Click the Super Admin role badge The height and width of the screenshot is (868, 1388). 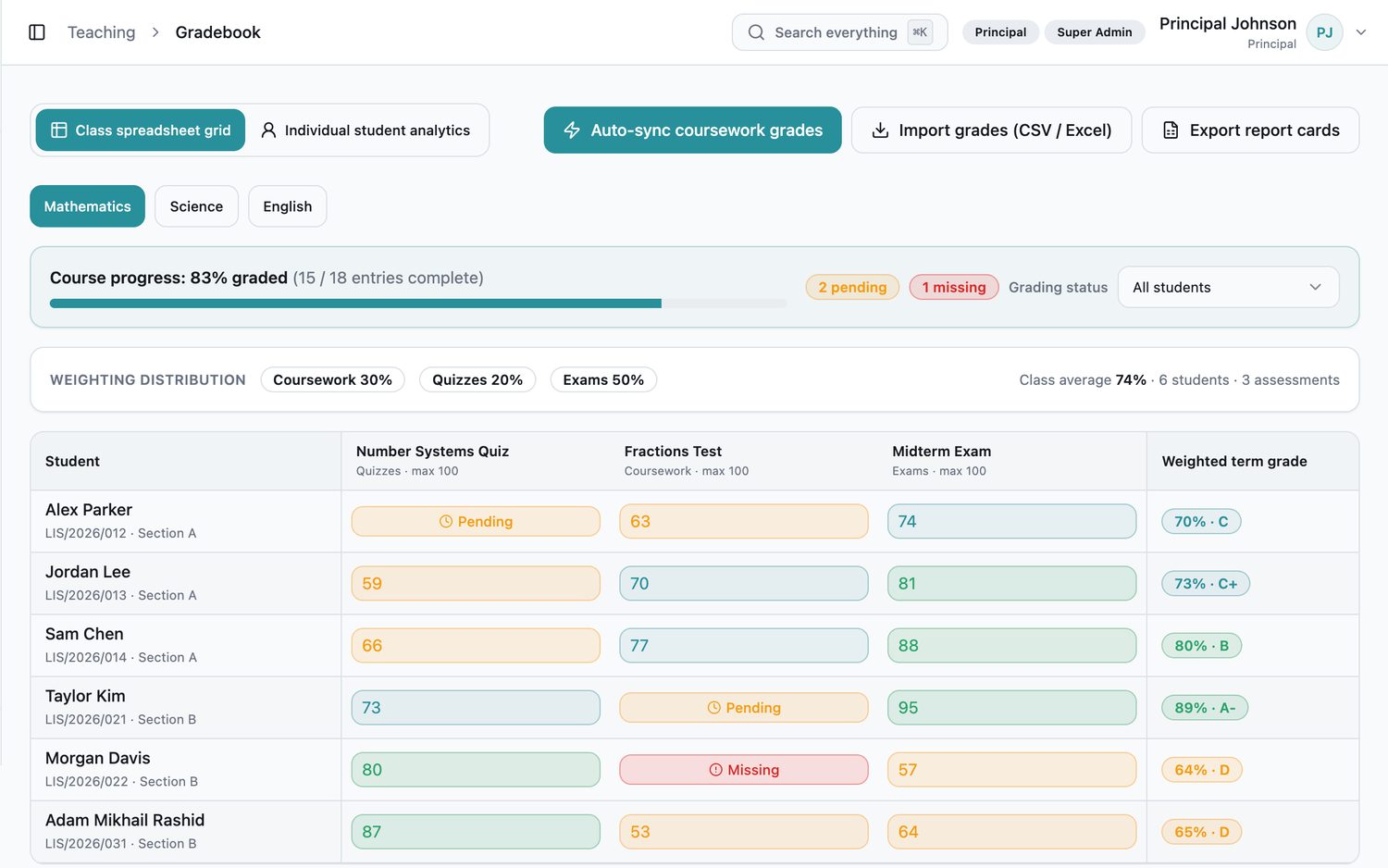coord(1095,32)
